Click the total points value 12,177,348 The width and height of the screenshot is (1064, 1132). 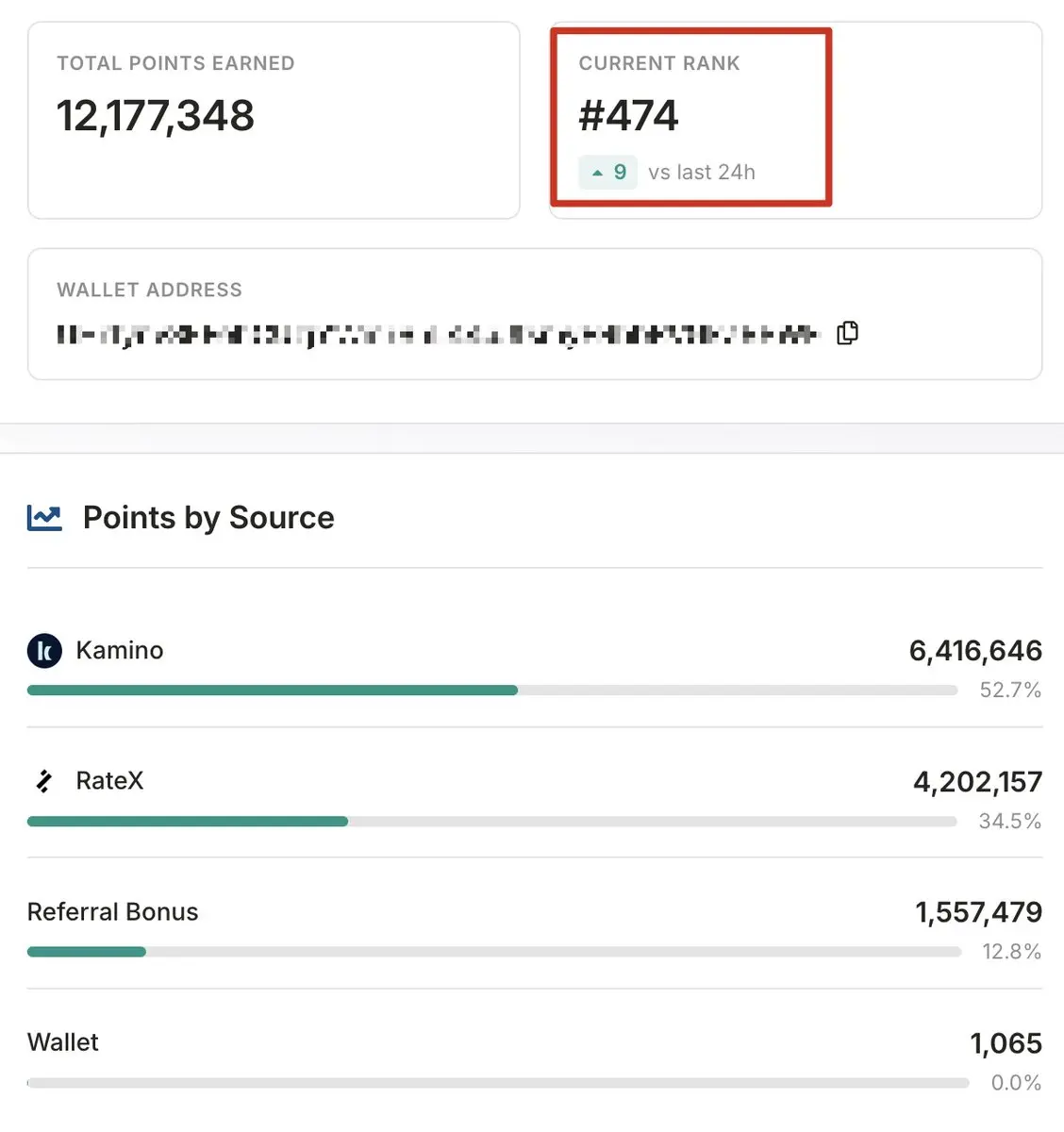[x=156, y=116]
